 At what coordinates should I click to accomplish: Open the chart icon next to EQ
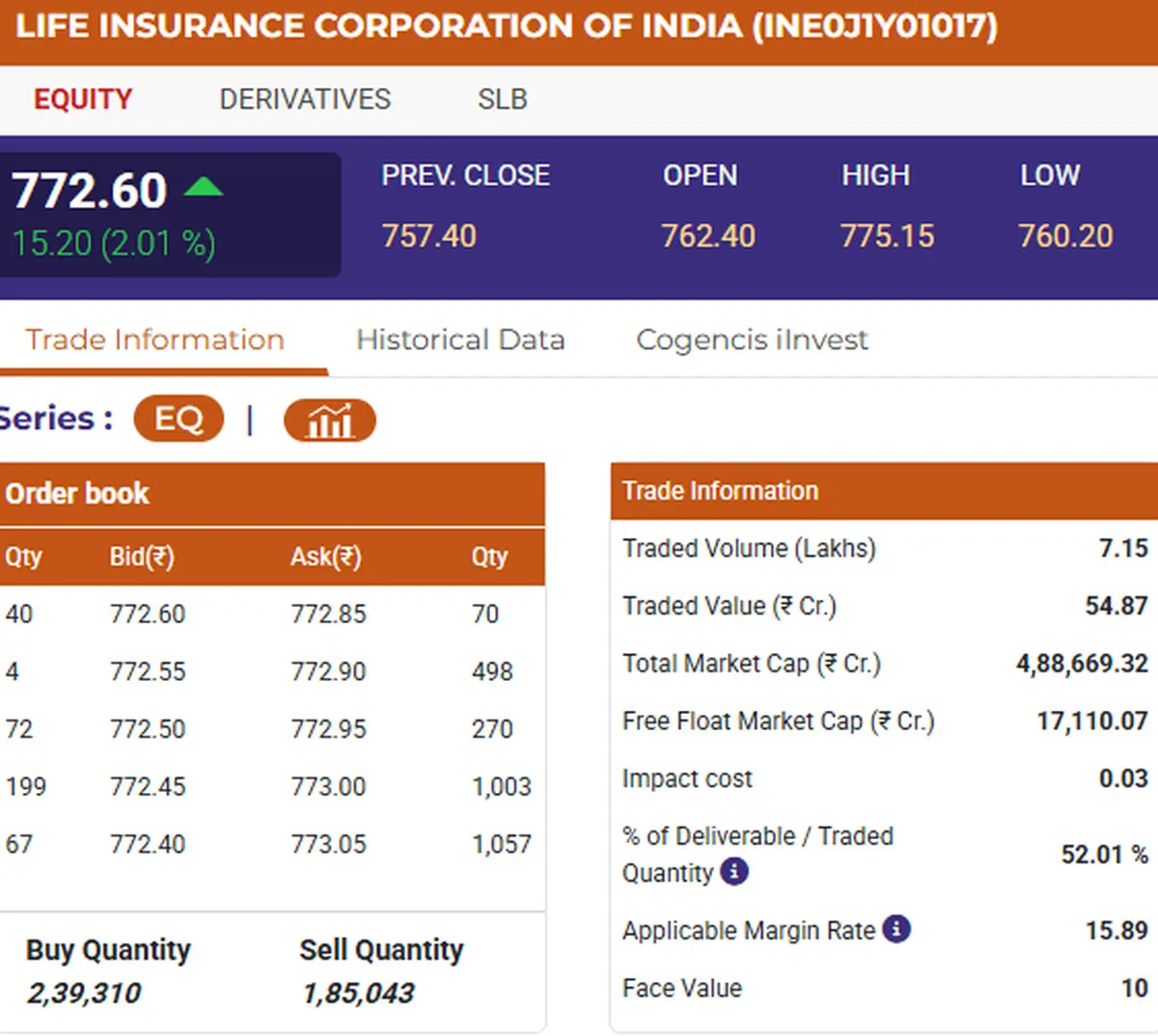(x=329, y=421)
